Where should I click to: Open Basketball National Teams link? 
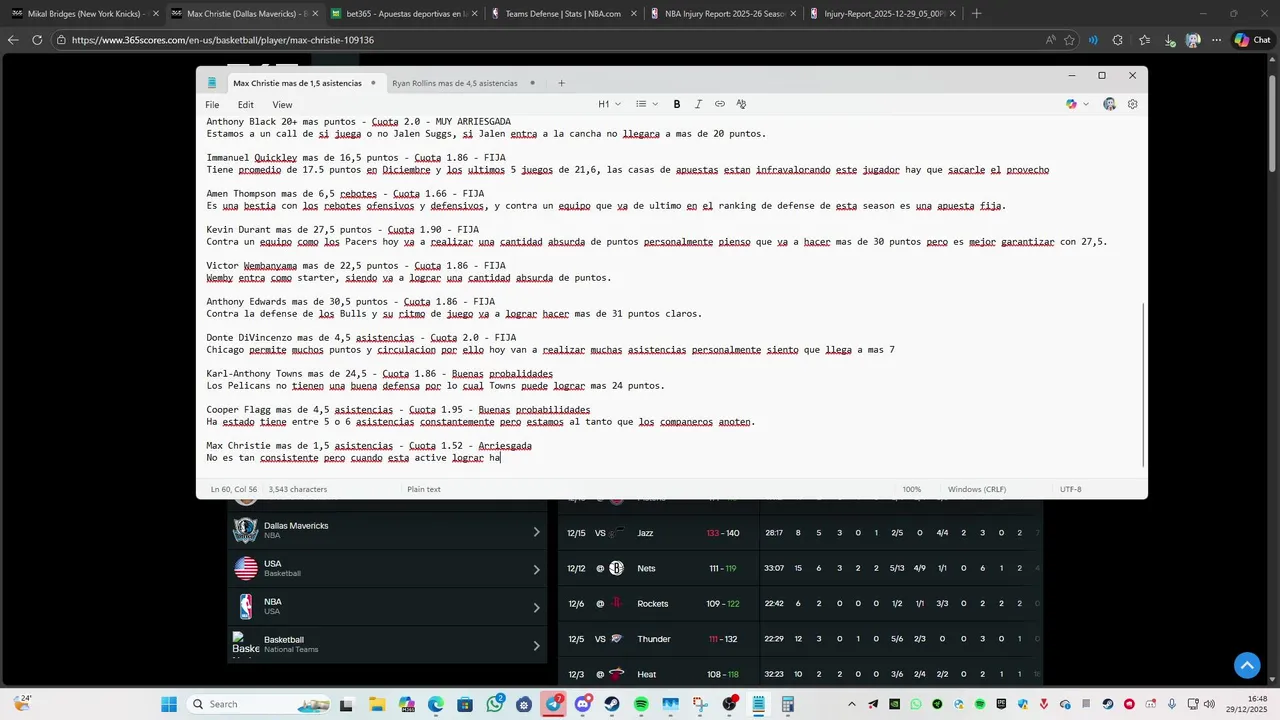tap(389, 645)
